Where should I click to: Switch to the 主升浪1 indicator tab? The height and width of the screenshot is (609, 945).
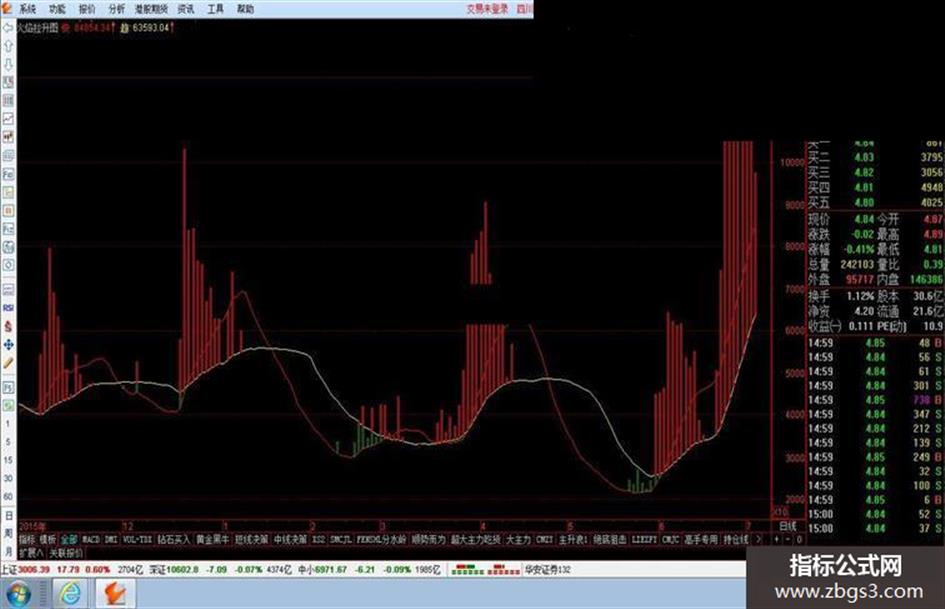573,539
